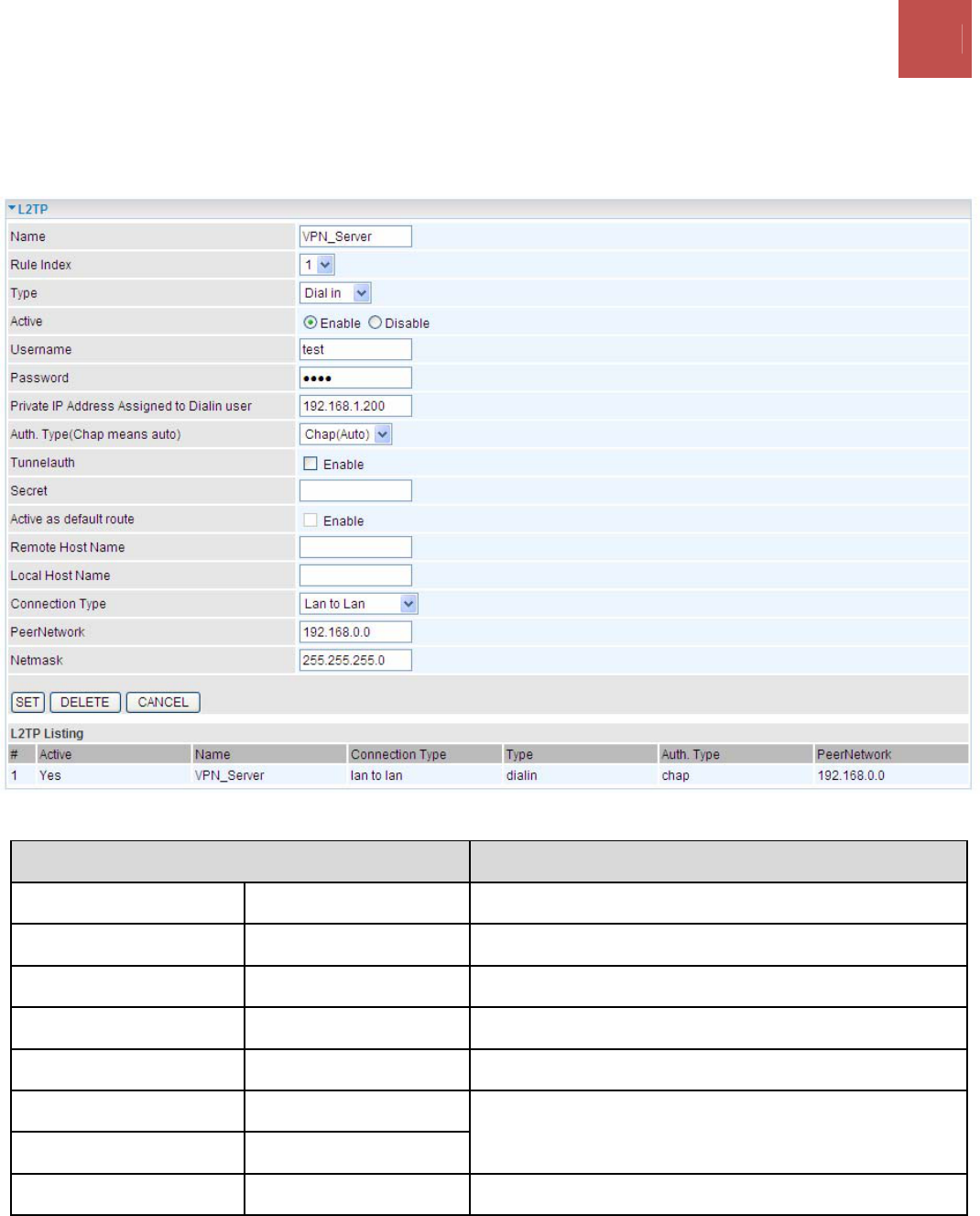Click the empty Secret input field

[x=355, y=490]
